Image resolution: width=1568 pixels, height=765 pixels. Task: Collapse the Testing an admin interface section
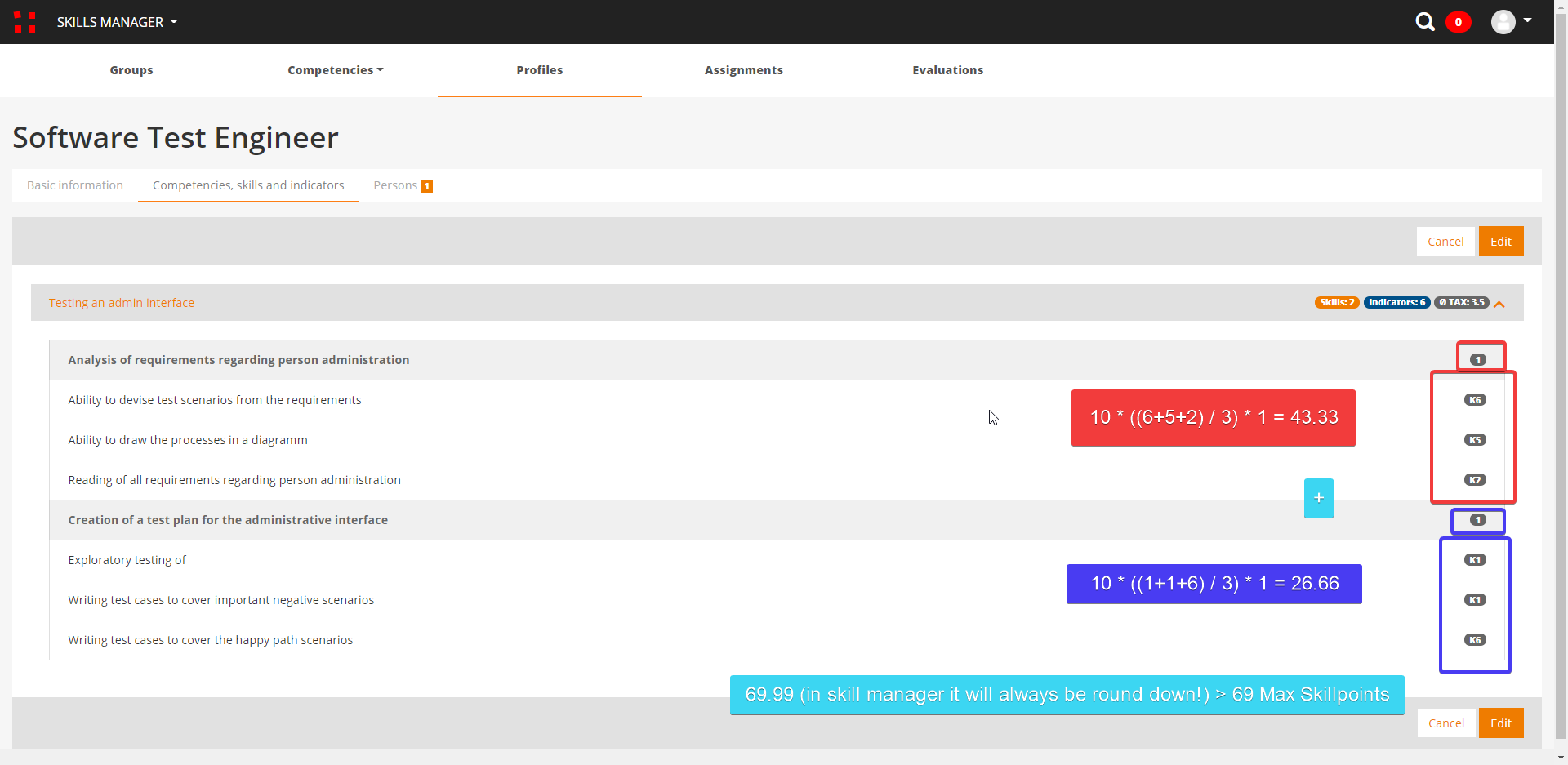click(x=1499, y=304)
